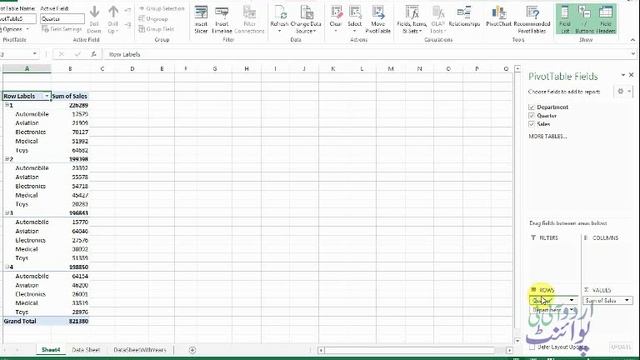Click the vertical scrollbar down arrow

518,340
